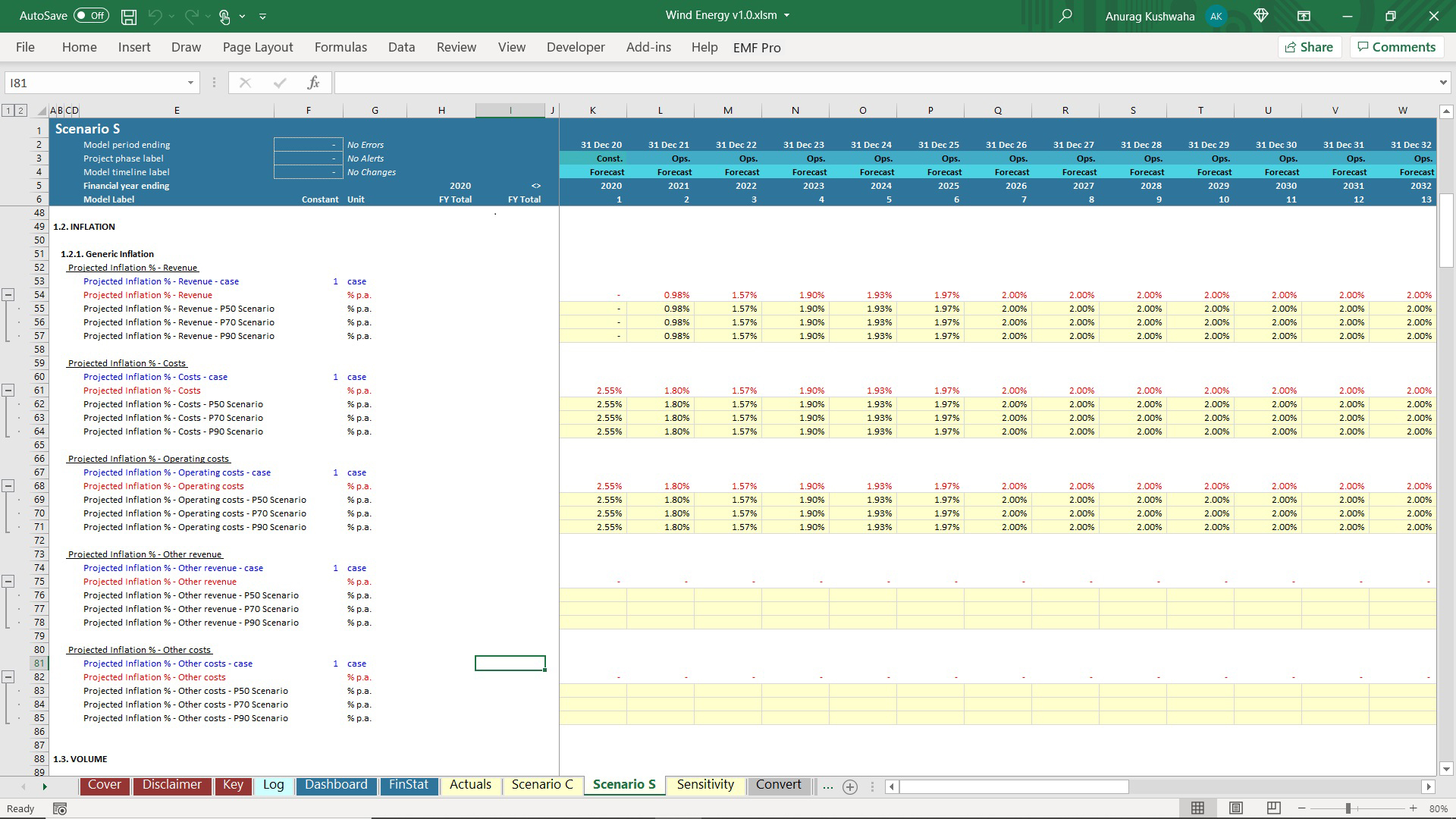This screenshot has width=1456, height=819.
Task: Open Customize Quick Access Toolbar dropdown
Action: [x=262, y=16]
